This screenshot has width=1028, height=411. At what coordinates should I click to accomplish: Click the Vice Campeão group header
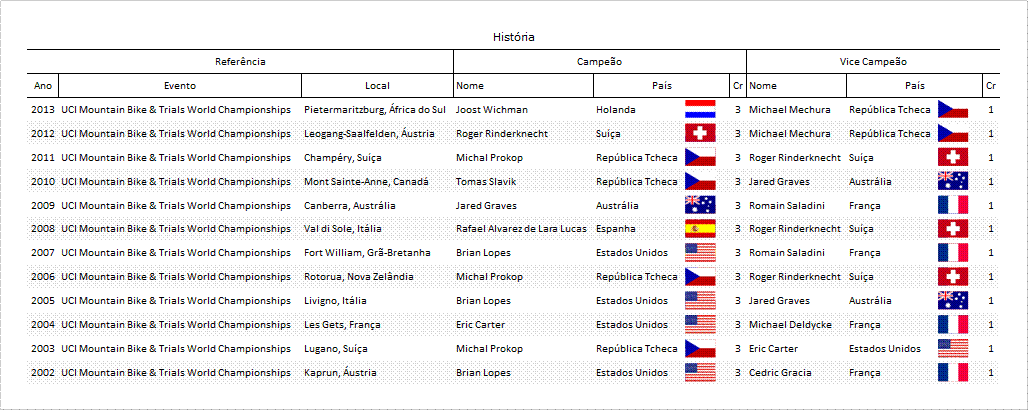[873, 62]
